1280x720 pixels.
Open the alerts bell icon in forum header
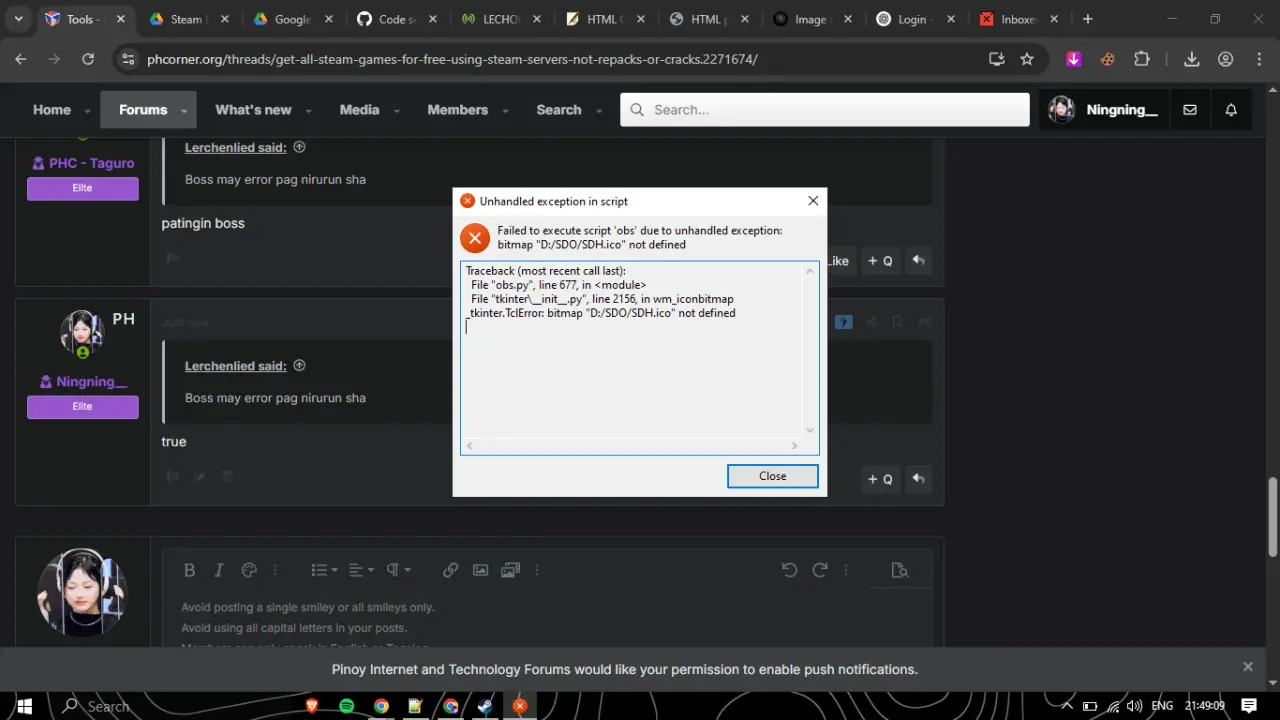click(1231, 110)
